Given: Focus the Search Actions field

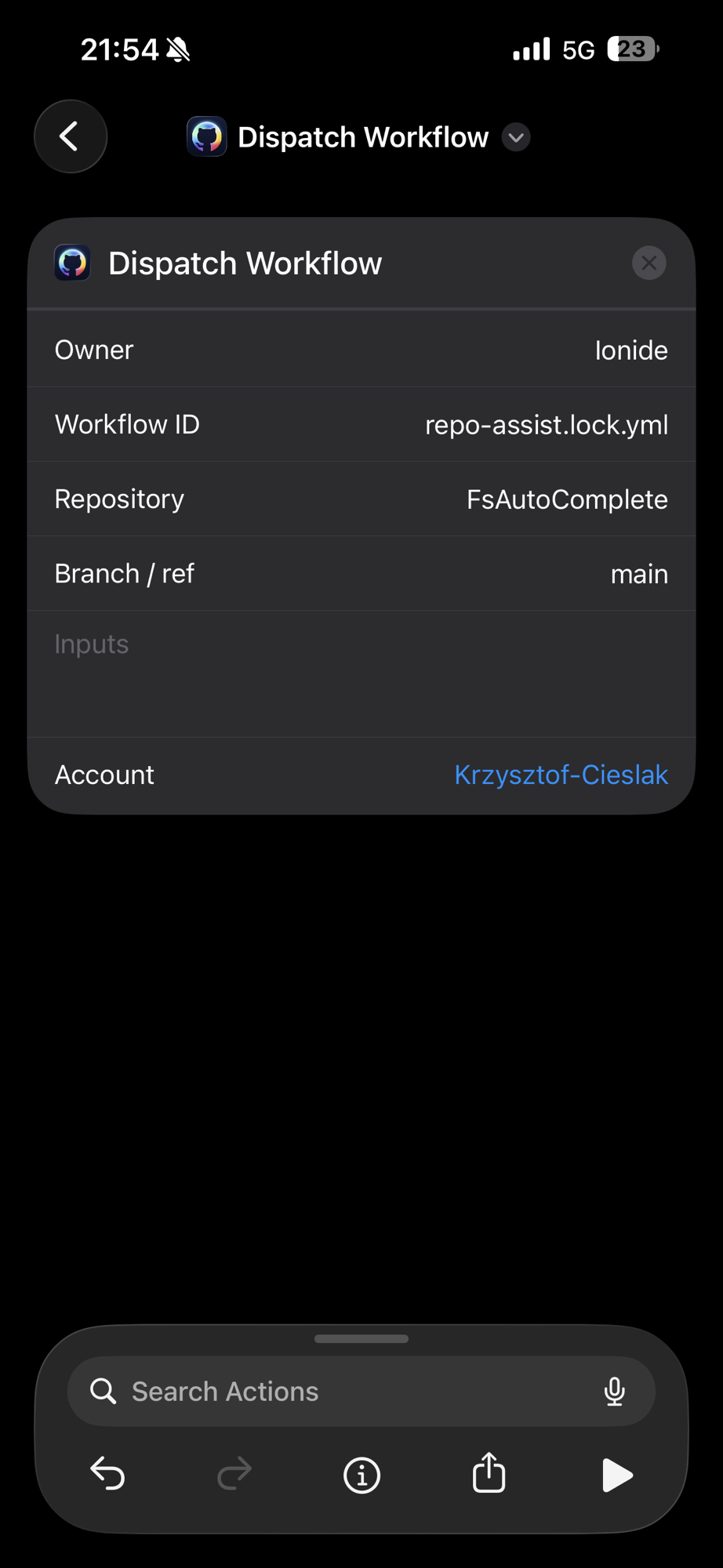Looking at the screenshot, I should pos(353,1392).
